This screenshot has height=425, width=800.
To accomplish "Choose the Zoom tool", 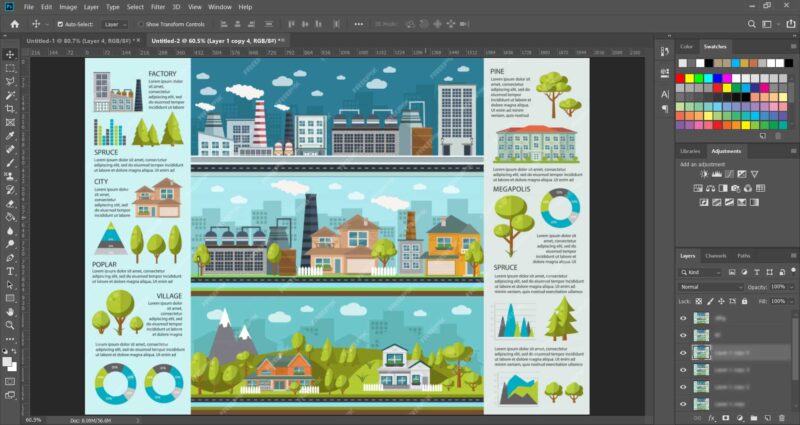I will (10, 324).
